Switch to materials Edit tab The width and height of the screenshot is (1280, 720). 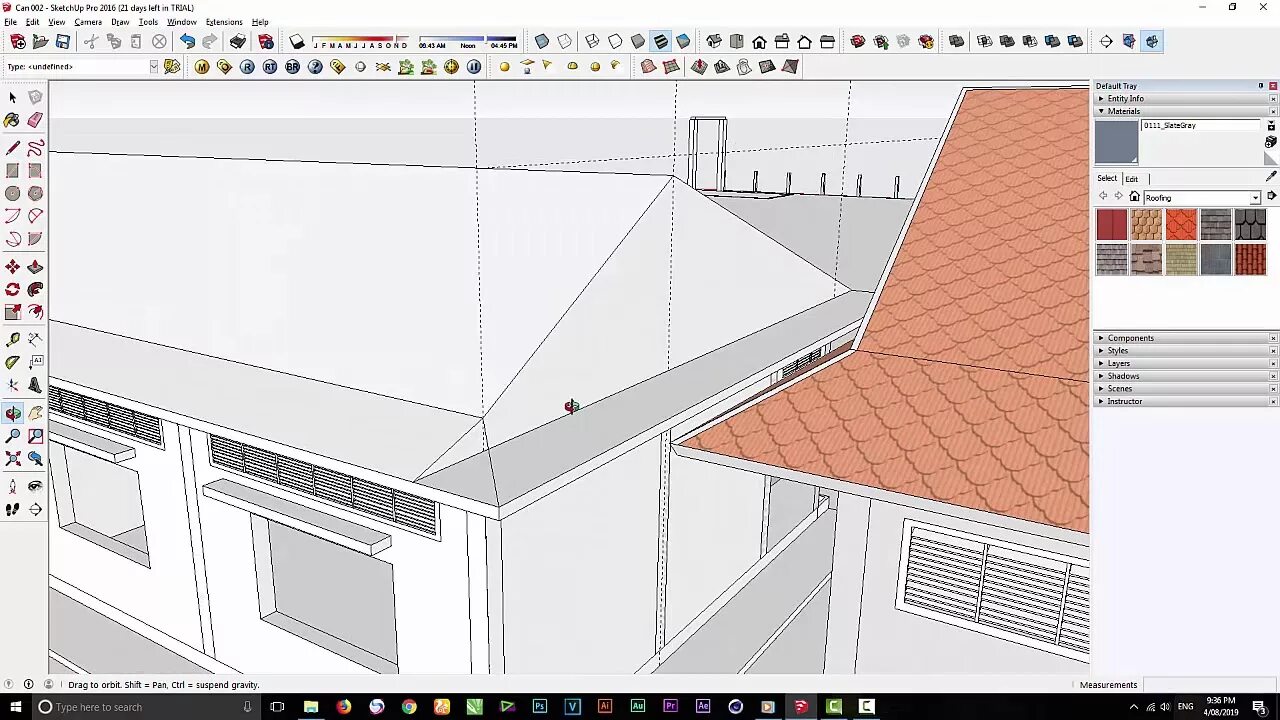[1131, 179]
